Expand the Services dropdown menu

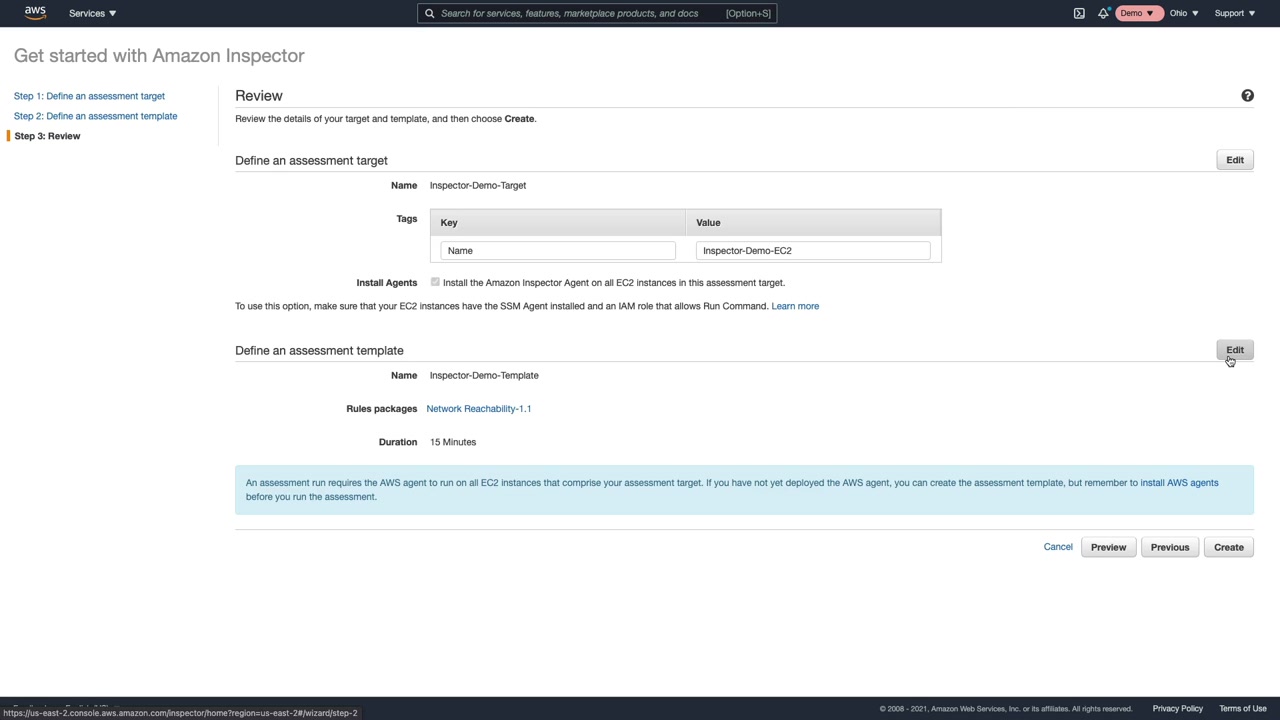pyautogui.click(x=92, y=13)
